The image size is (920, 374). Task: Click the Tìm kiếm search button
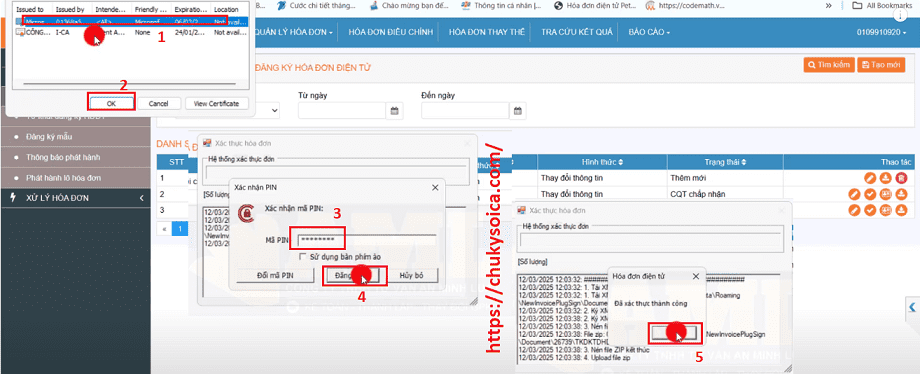click(x=828, y=65)
